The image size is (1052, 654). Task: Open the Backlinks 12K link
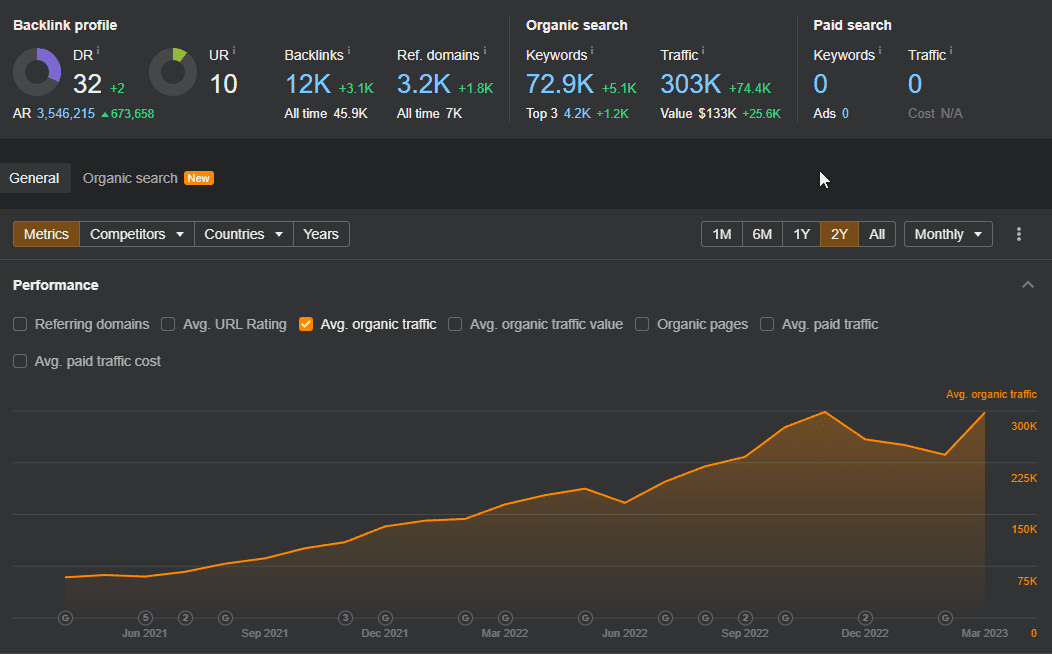pos(308,85)
